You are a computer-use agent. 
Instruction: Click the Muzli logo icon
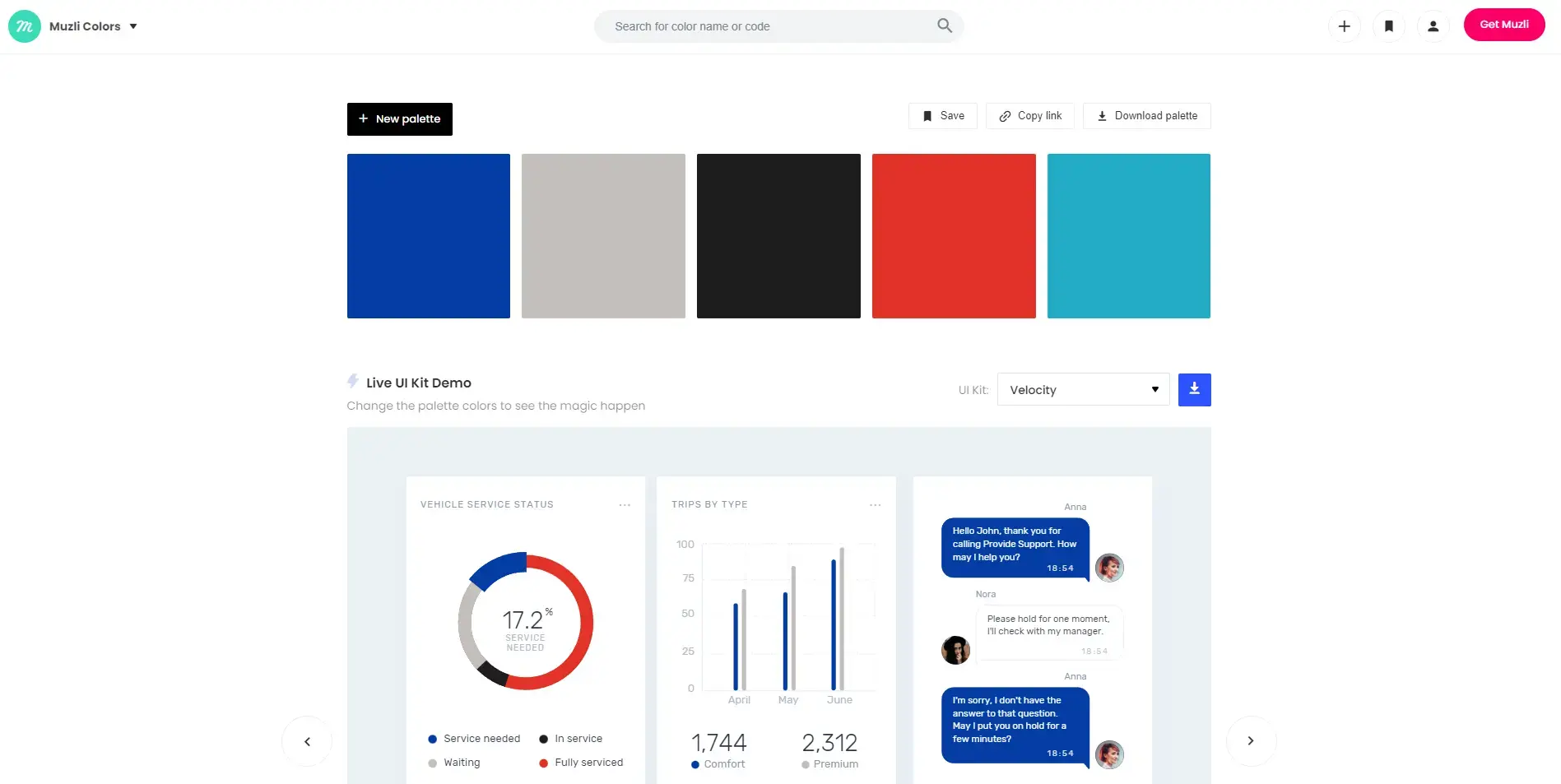click(x=25, y=26)
